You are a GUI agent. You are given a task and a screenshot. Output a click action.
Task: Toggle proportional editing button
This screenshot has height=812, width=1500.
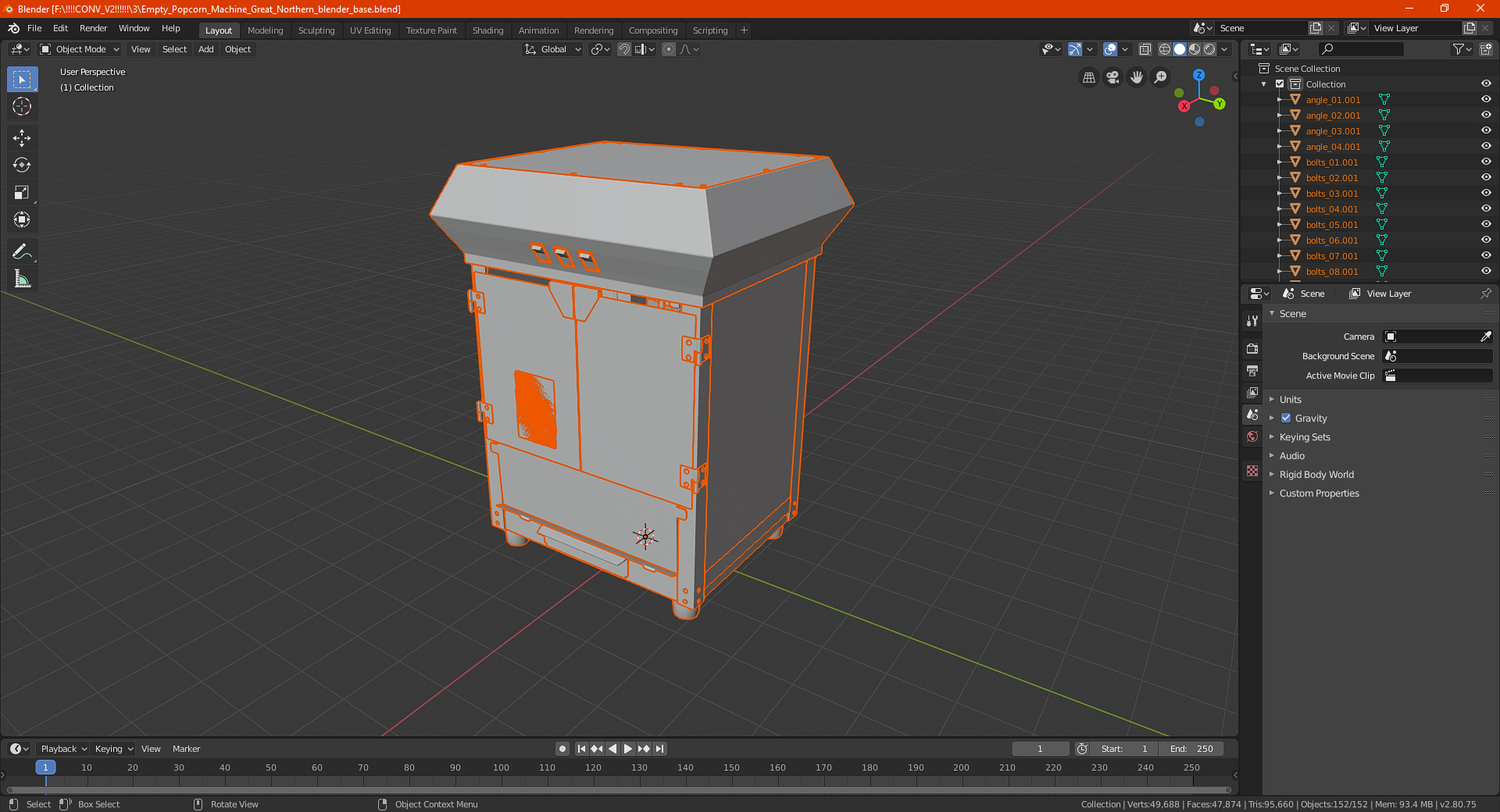coord(669,49)
